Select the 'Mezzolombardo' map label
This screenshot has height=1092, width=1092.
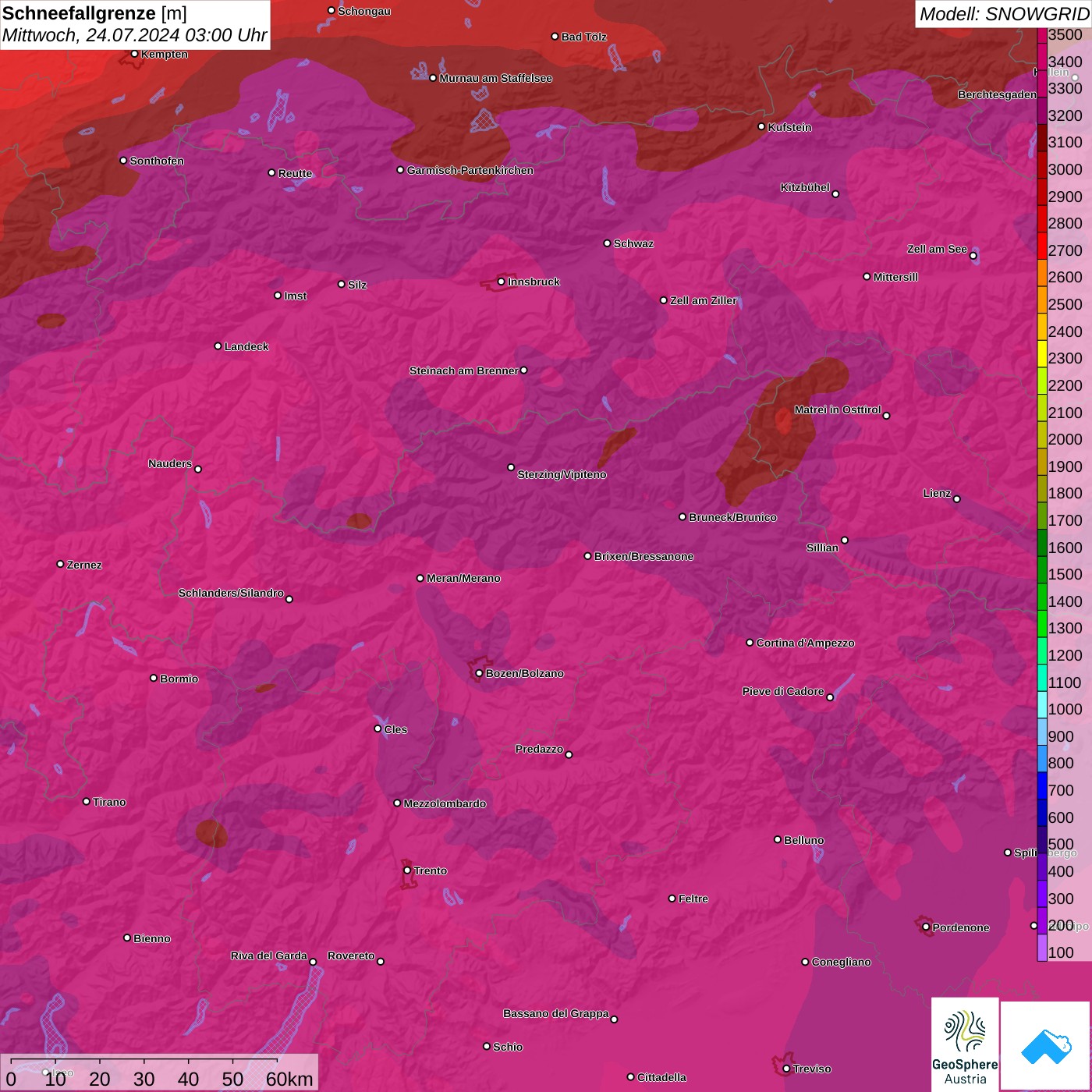click(445, 803)
